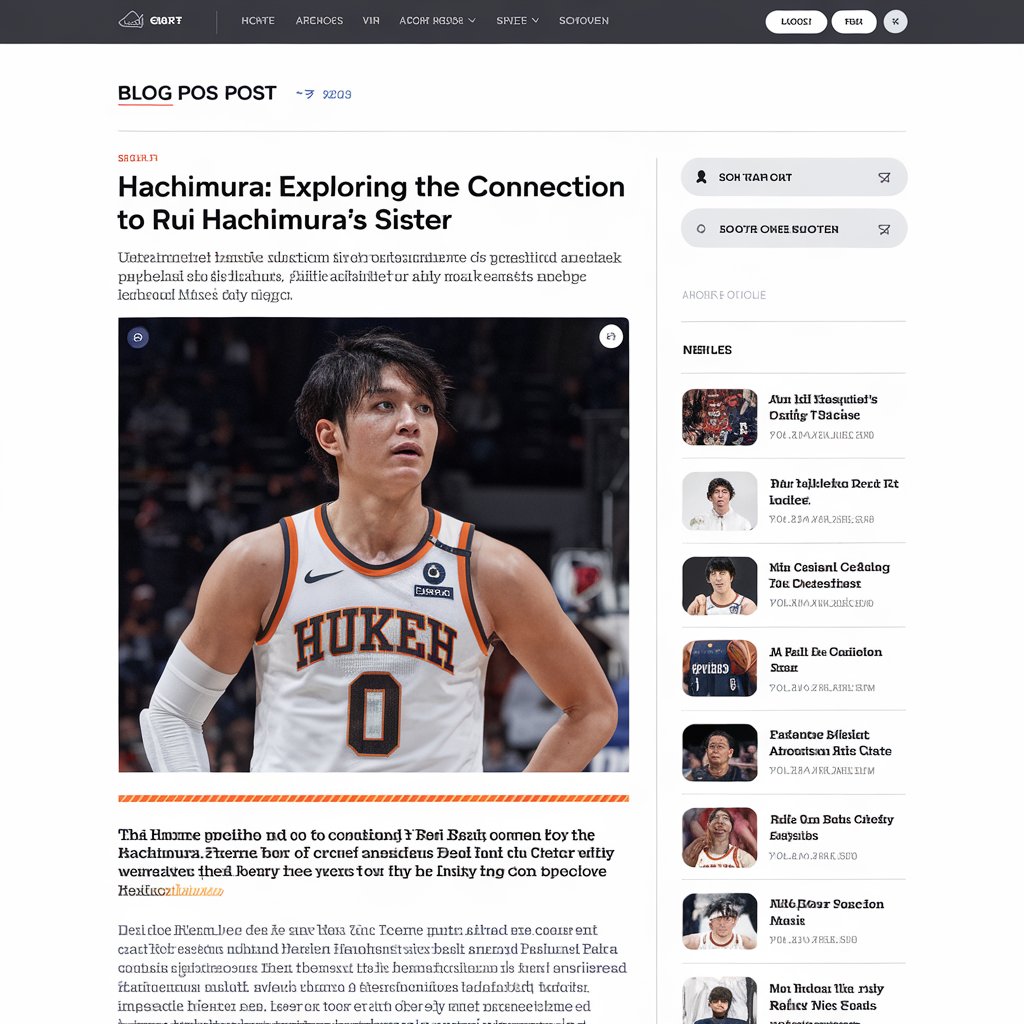Click the orange striped progress bar below photo

coord(374,798)
